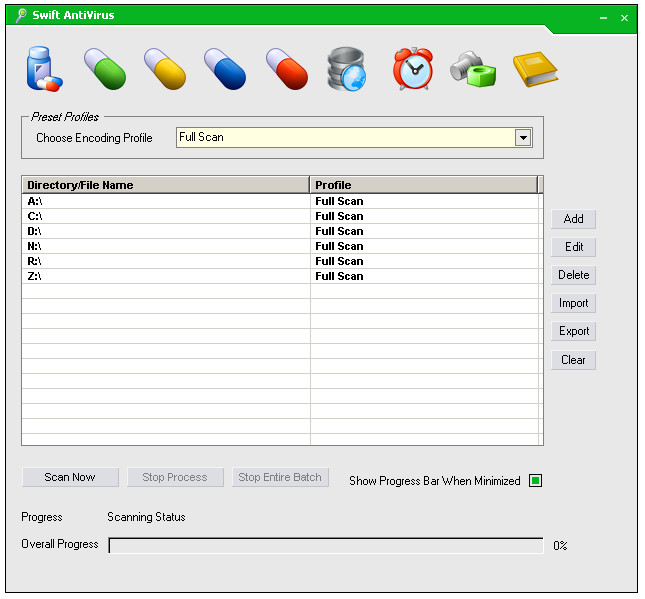Open the yellow book help icon

click(535, 69)
